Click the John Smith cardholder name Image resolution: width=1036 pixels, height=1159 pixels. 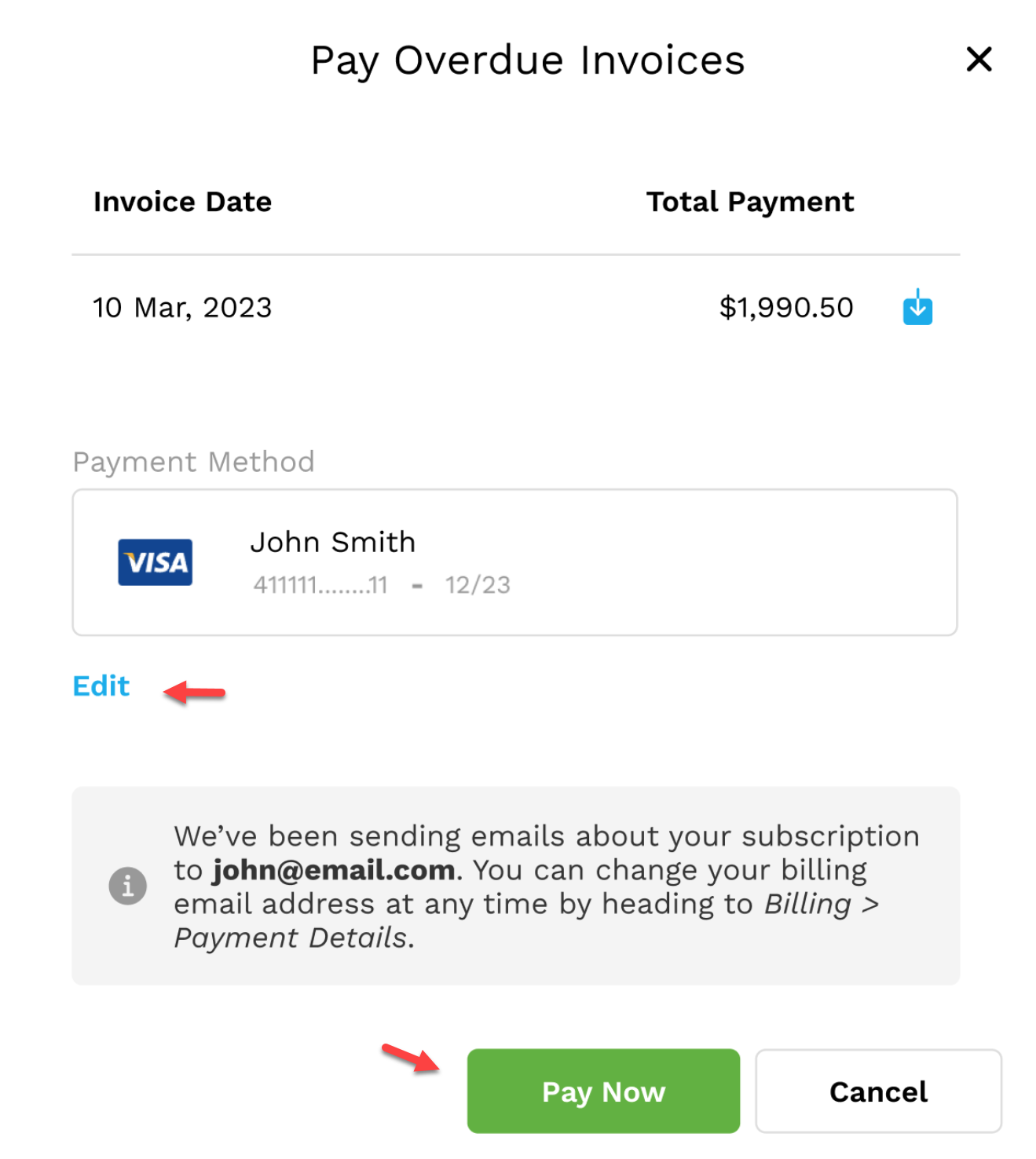333,542
